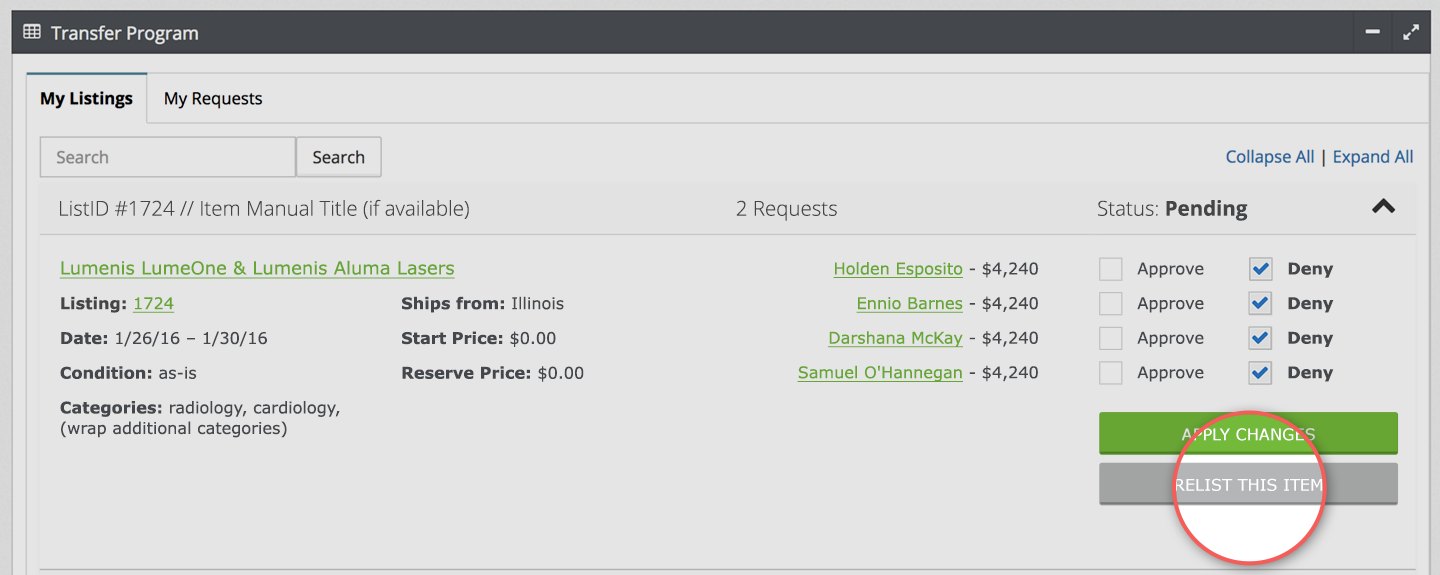Collapse the ListID #1724 row with chevron

1383,207
